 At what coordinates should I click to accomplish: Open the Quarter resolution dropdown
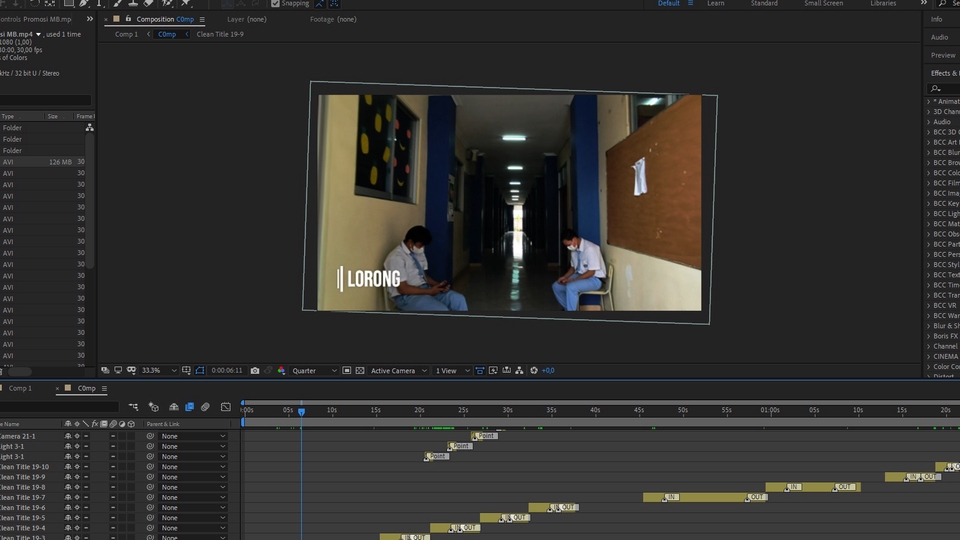[314, 370]
